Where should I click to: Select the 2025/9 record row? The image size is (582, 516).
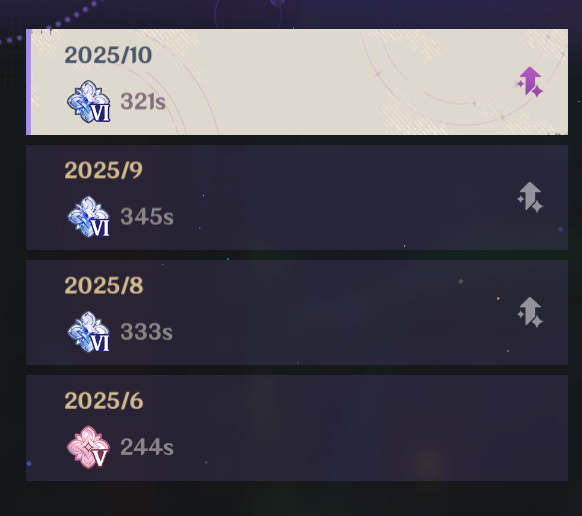pos(297,197)
